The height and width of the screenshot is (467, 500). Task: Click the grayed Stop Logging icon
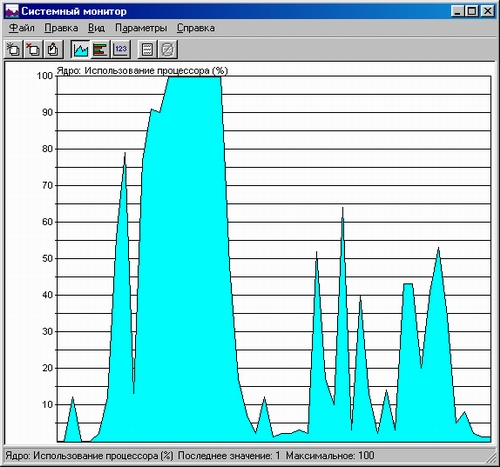[167, 50]
